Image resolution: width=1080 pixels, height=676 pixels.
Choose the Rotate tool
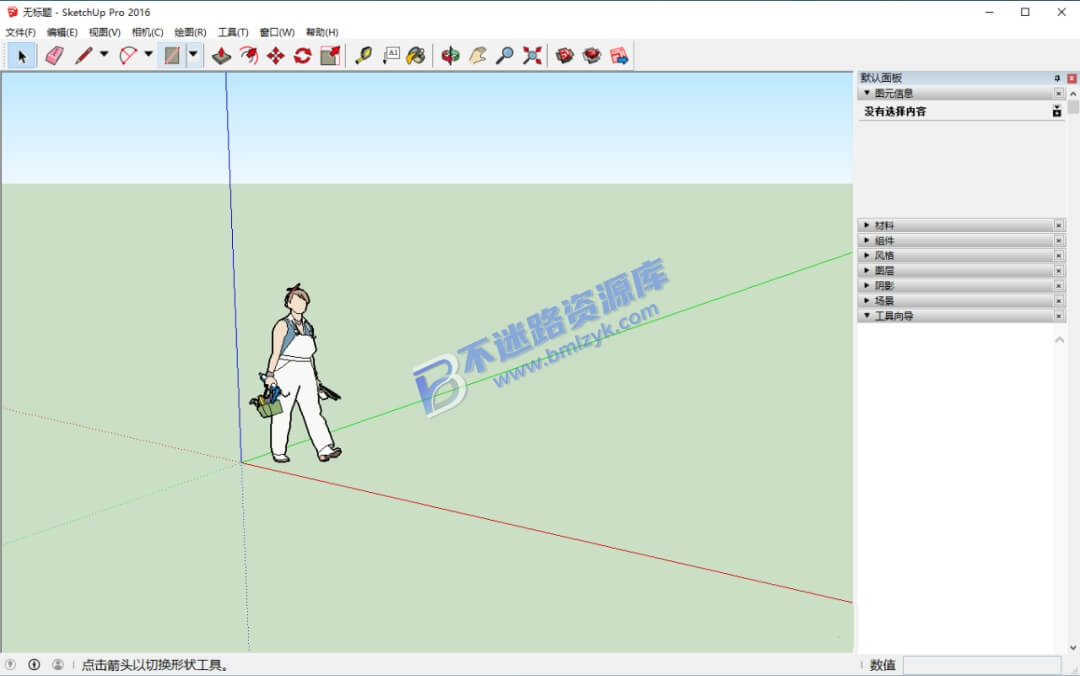[302, 56]
